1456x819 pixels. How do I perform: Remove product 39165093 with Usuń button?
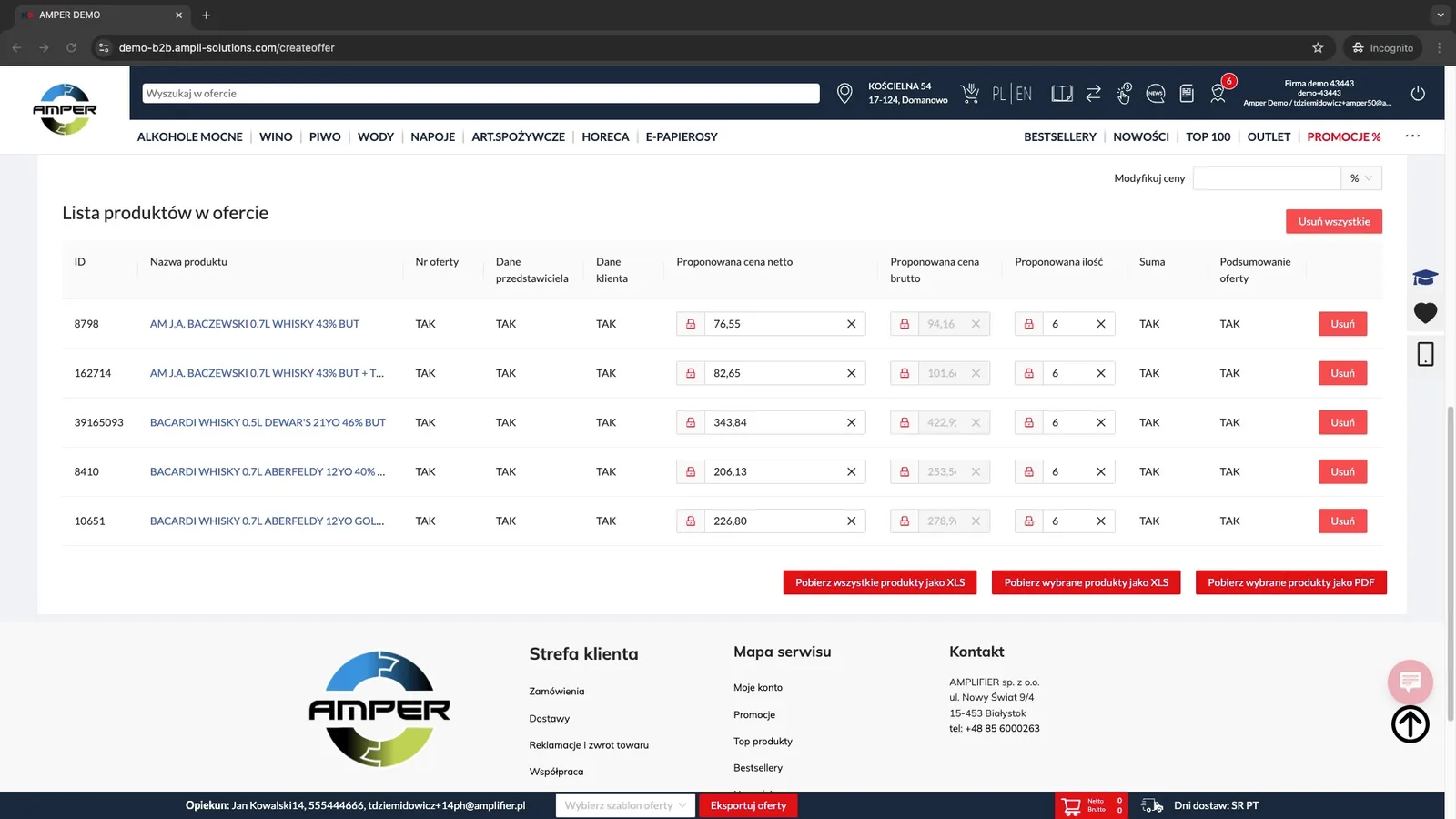point(1343,422)
